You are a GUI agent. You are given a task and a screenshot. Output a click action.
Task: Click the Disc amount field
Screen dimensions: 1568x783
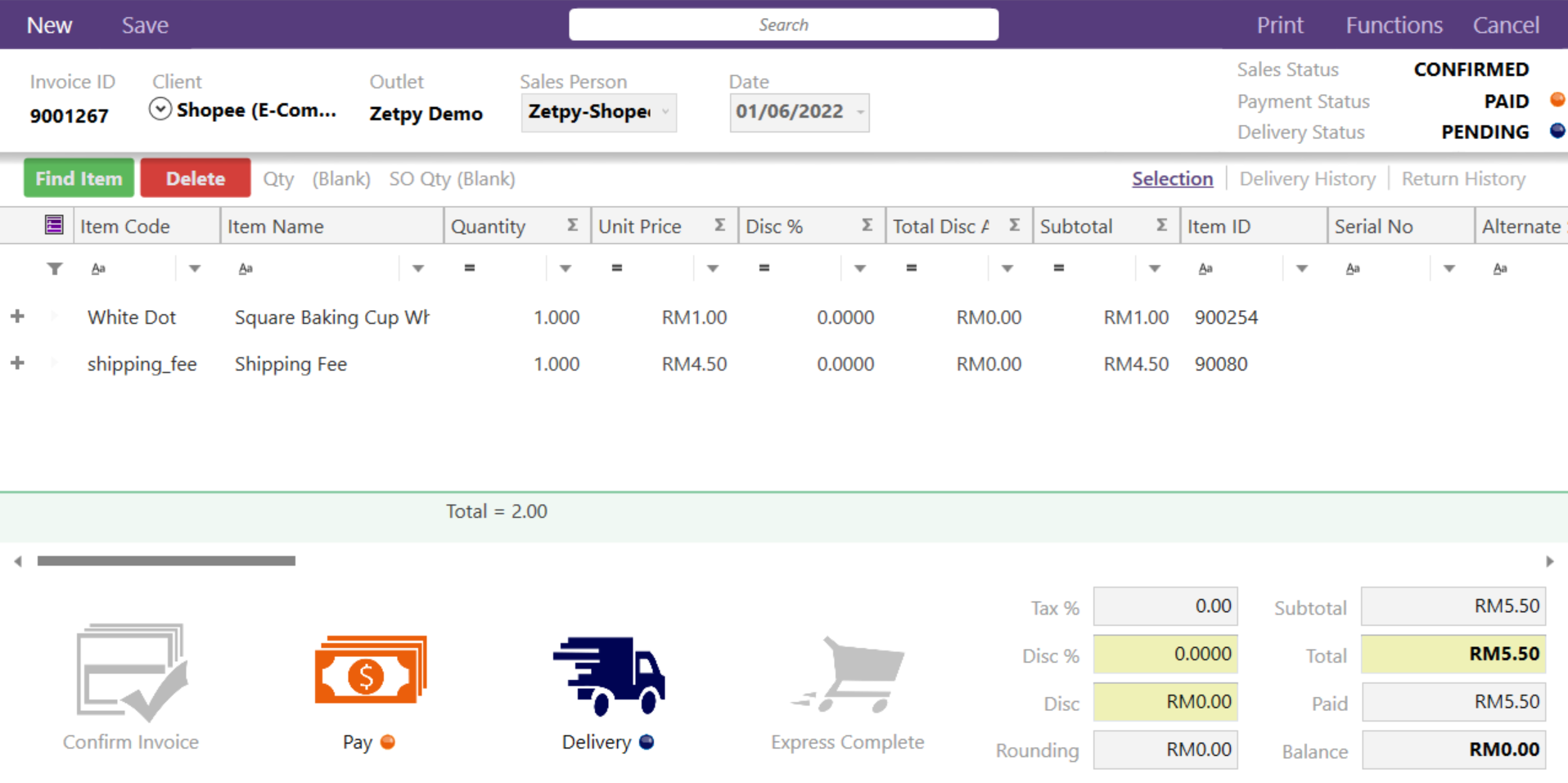click(x=1165, y=701)
